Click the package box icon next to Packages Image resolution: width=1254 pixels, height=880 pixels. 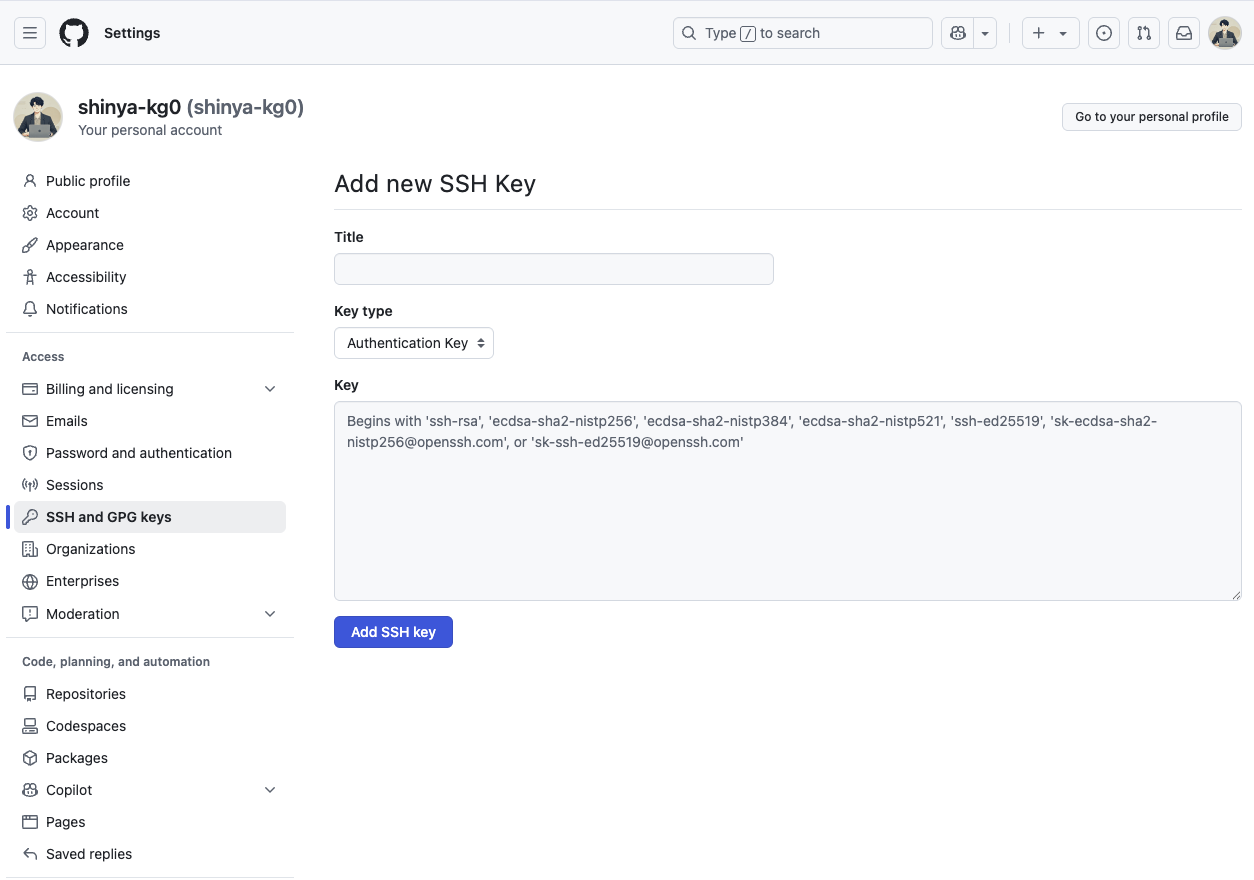tap(29, 757)
